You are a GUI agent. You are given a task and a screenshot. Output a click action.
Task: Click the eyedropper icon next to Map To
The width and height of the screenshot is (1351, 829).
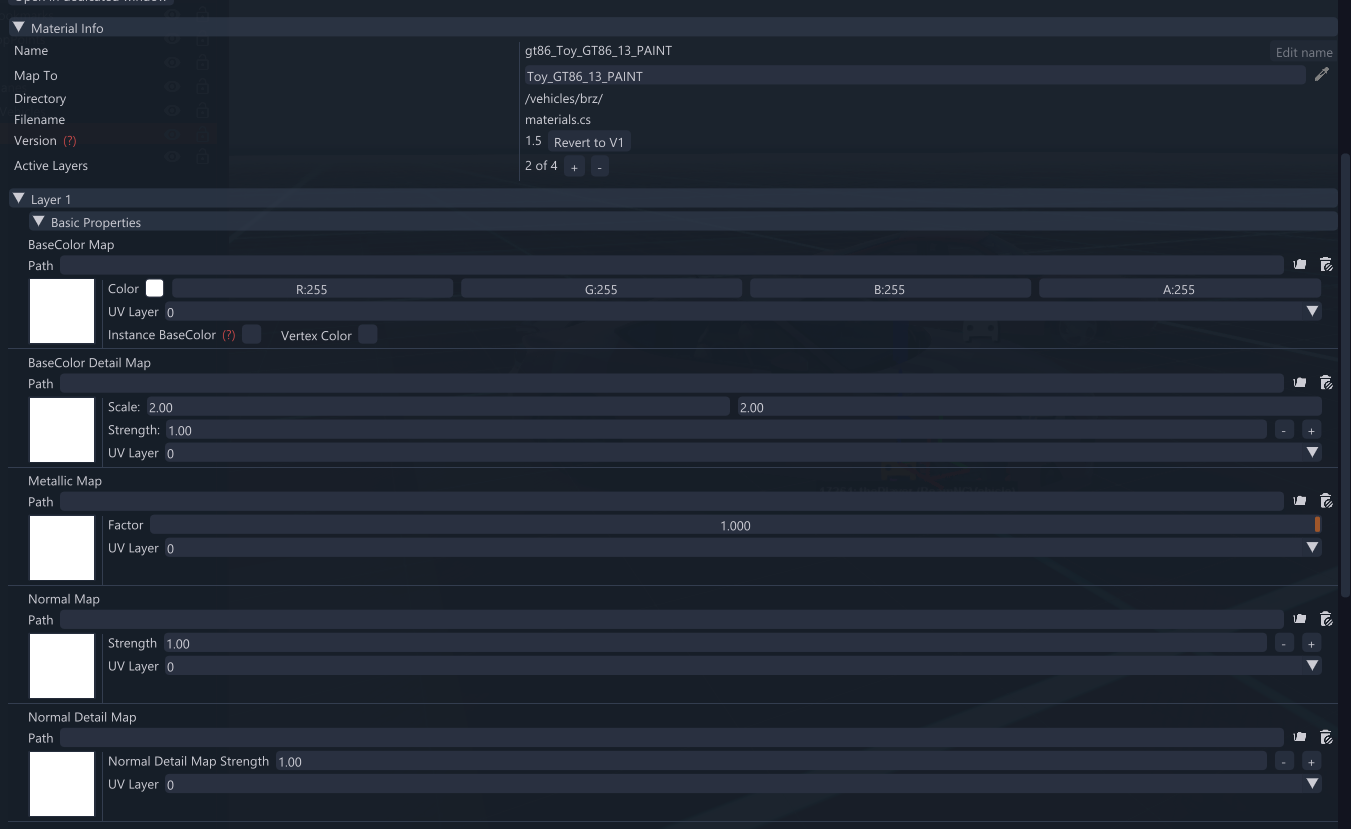coord(1322,75)
